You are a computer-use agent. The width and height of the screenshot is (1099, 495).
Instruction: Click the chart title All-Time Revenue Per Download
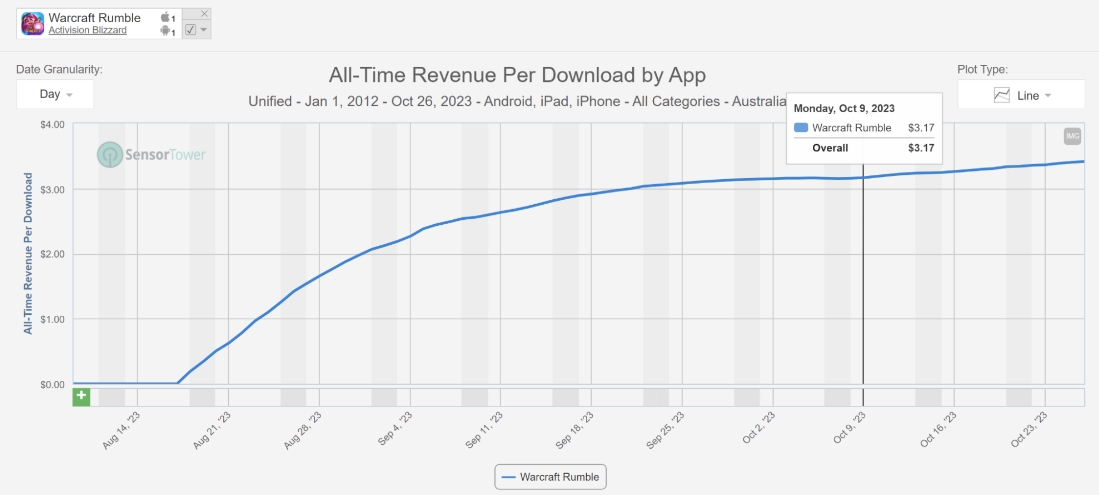pyautogui.click(x=517, y=75)
